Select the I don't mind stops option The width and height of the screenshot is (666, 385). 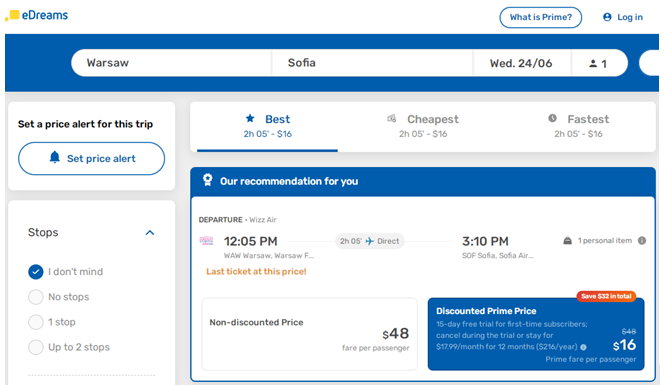(36, 272)
